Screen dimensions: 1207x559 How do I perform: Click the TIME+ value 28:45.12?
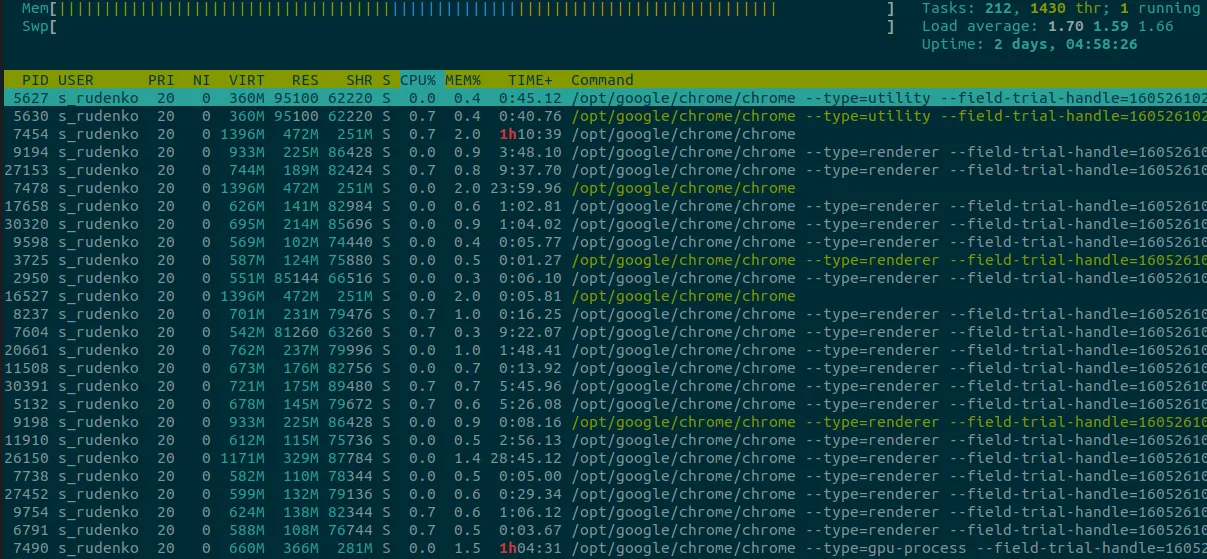tap(526, 458)
